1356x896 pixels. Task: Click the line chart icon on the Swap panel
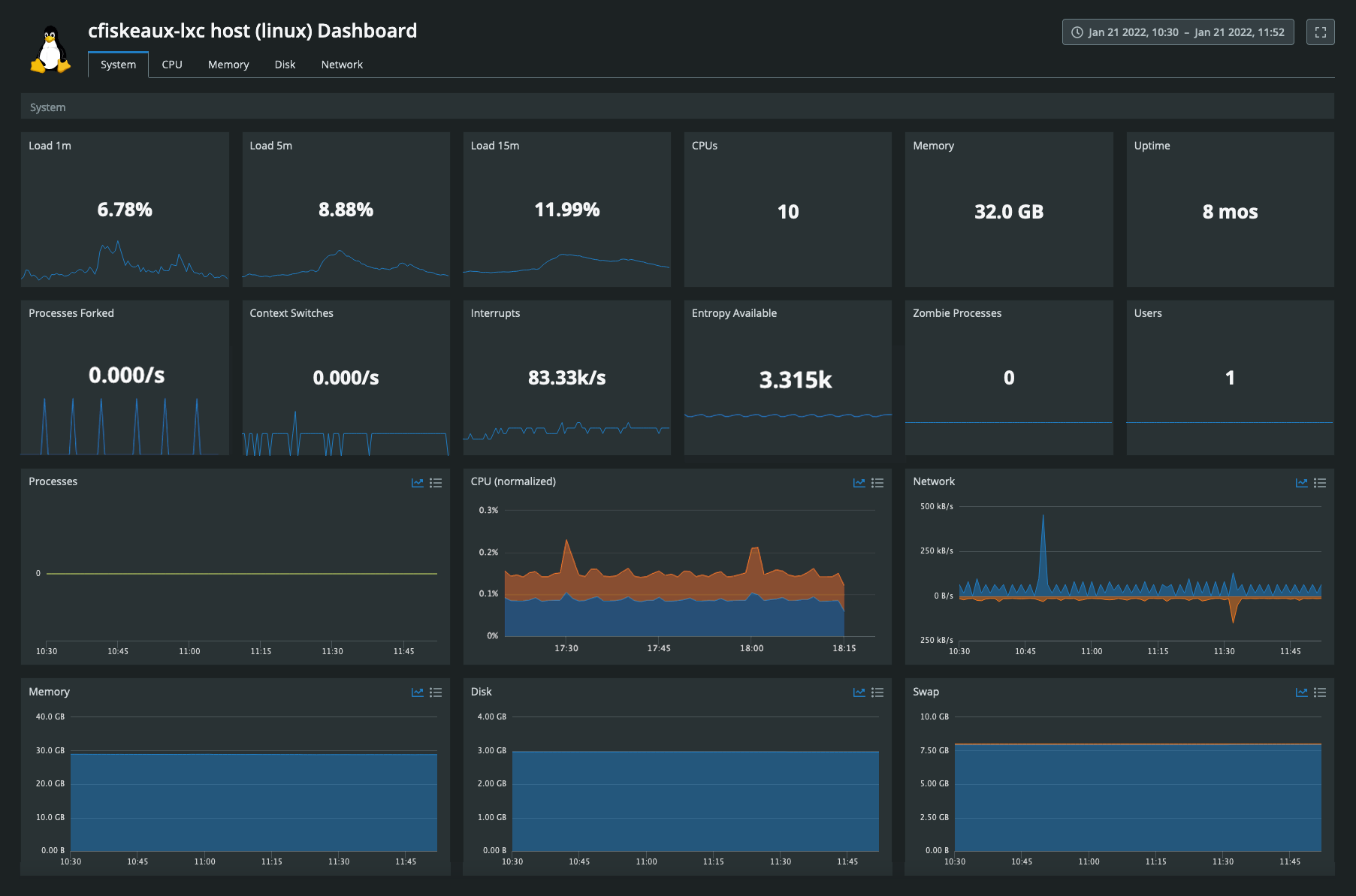pyautogui.click(x=1301, y=692)
